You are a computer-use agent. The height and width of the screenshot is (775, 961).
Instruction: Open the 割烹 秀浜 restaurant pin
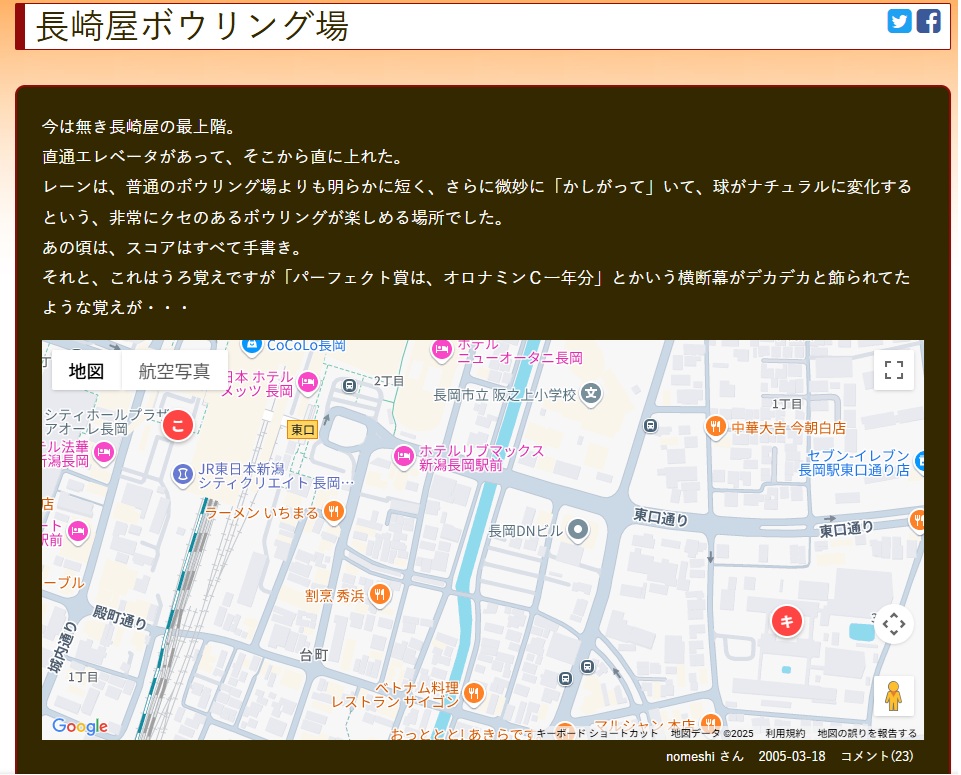(x=380, y=594)
